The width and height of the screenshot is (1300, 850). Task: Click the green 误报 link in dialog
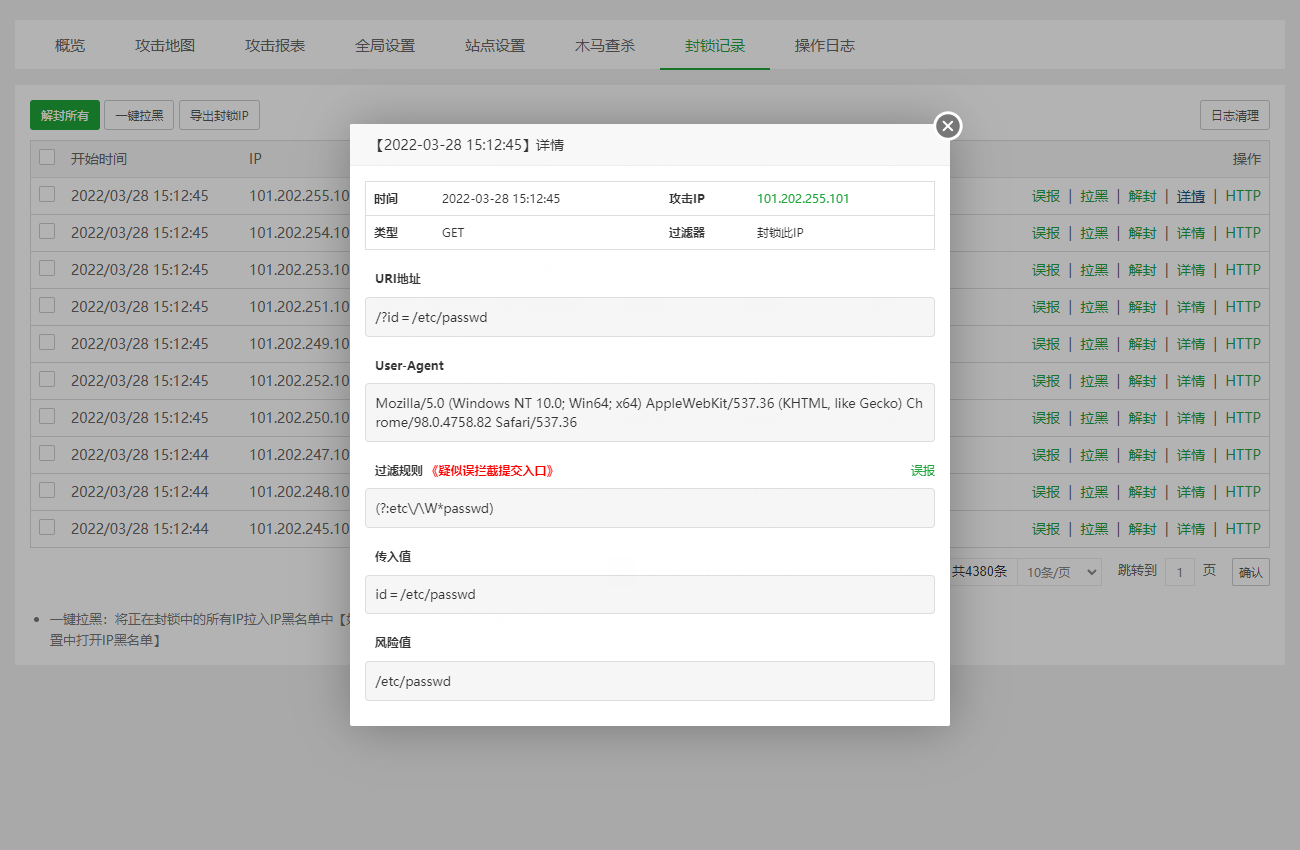(922, 470)
